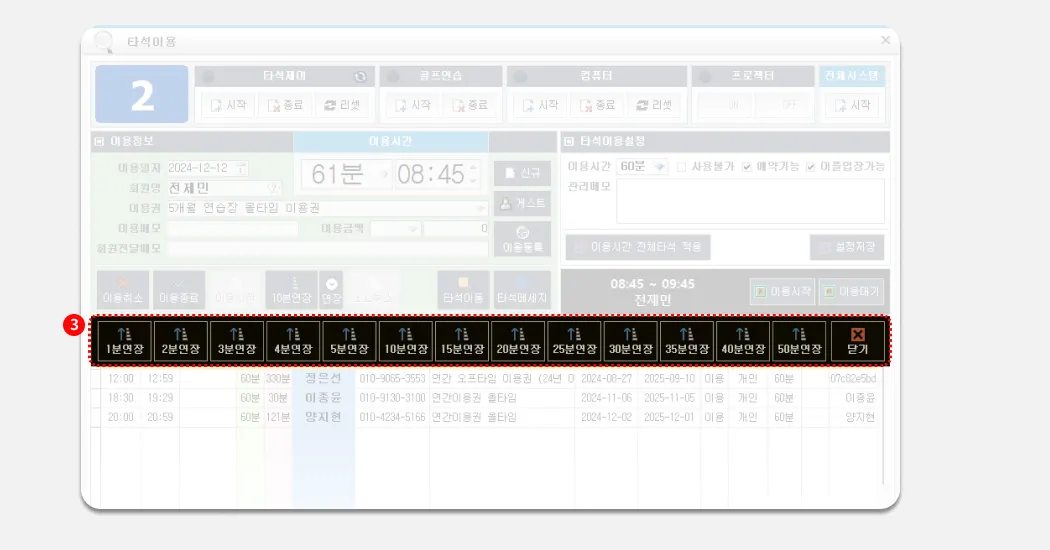Choose the 20분연장 extension button
This screenshot has width=1050, height=550.
click(x=518, y=341)
